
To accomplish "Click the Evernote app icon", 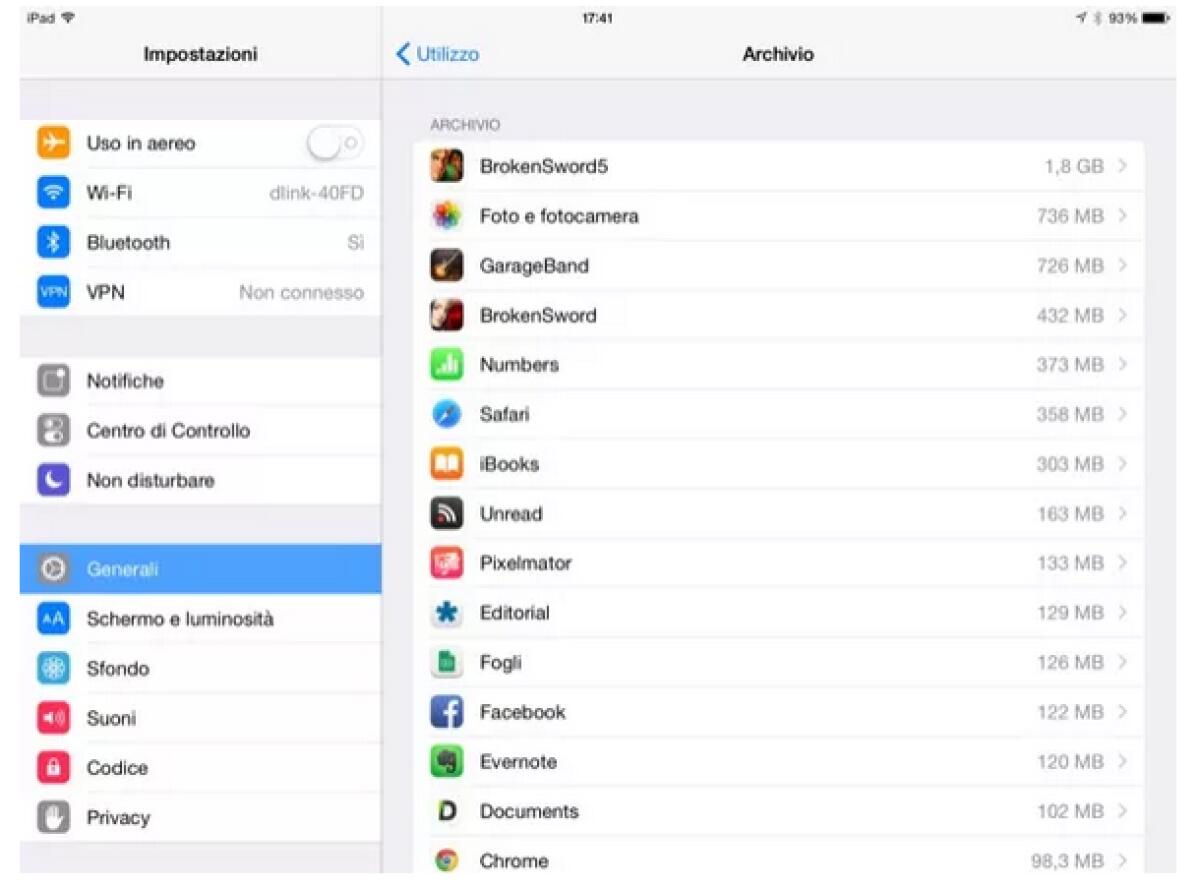I will 446,761.
